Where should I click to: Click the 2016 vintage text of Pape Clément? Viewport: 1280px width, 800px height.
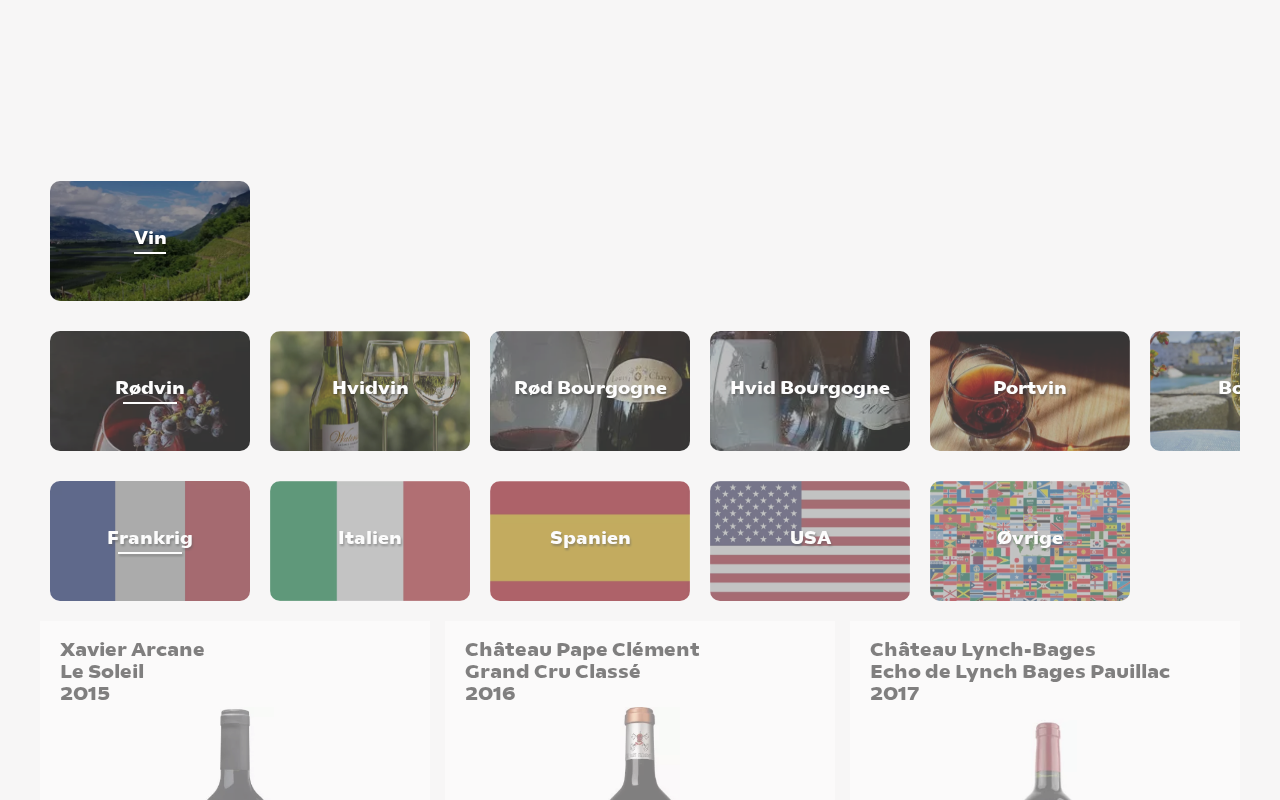pyautogui.click(x=490, y=694)
